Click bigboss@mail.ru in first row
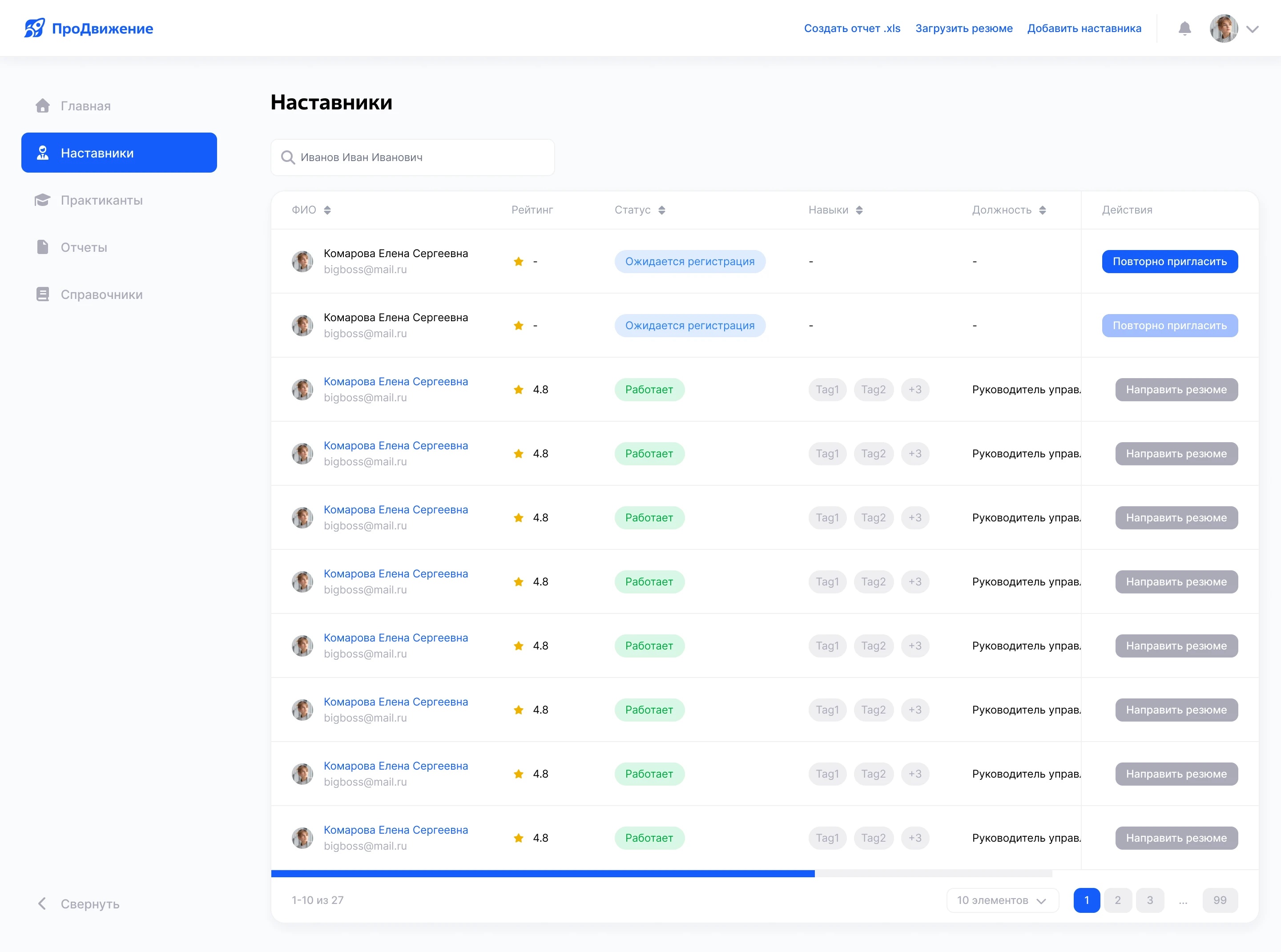 pos(365,270)
